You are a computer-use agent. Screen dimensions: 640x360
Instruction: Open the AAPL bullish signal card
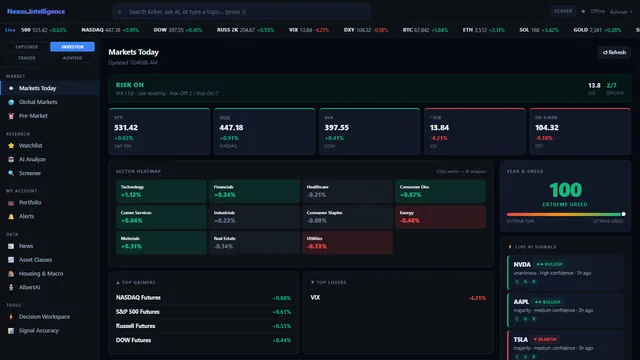565,310
